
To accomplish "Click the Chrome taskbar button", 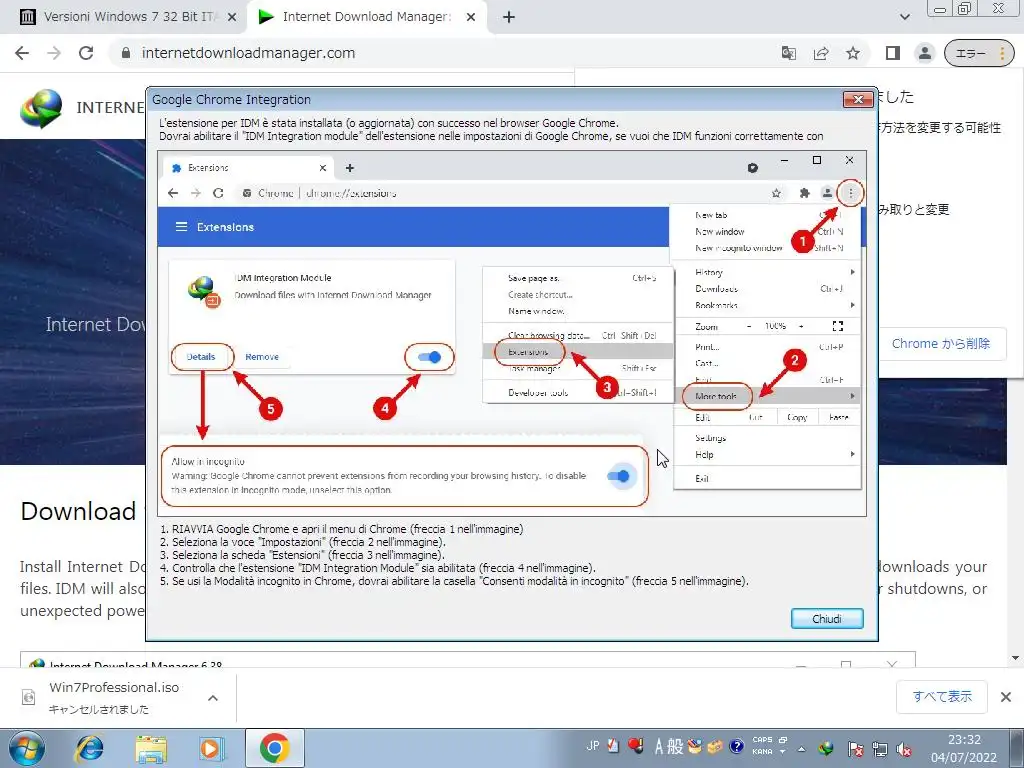I will click(x=275, y=748).
